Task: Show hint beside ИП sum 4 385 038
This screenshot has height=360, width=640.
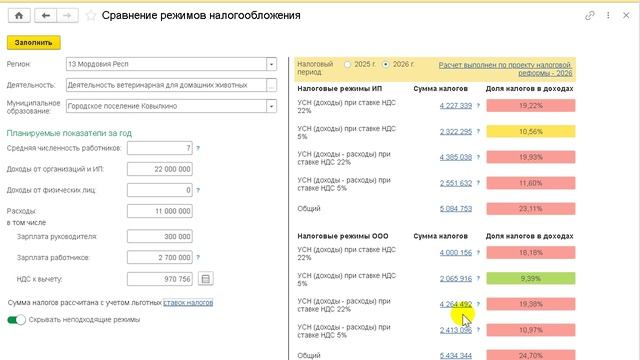Action: click(478, 157)
